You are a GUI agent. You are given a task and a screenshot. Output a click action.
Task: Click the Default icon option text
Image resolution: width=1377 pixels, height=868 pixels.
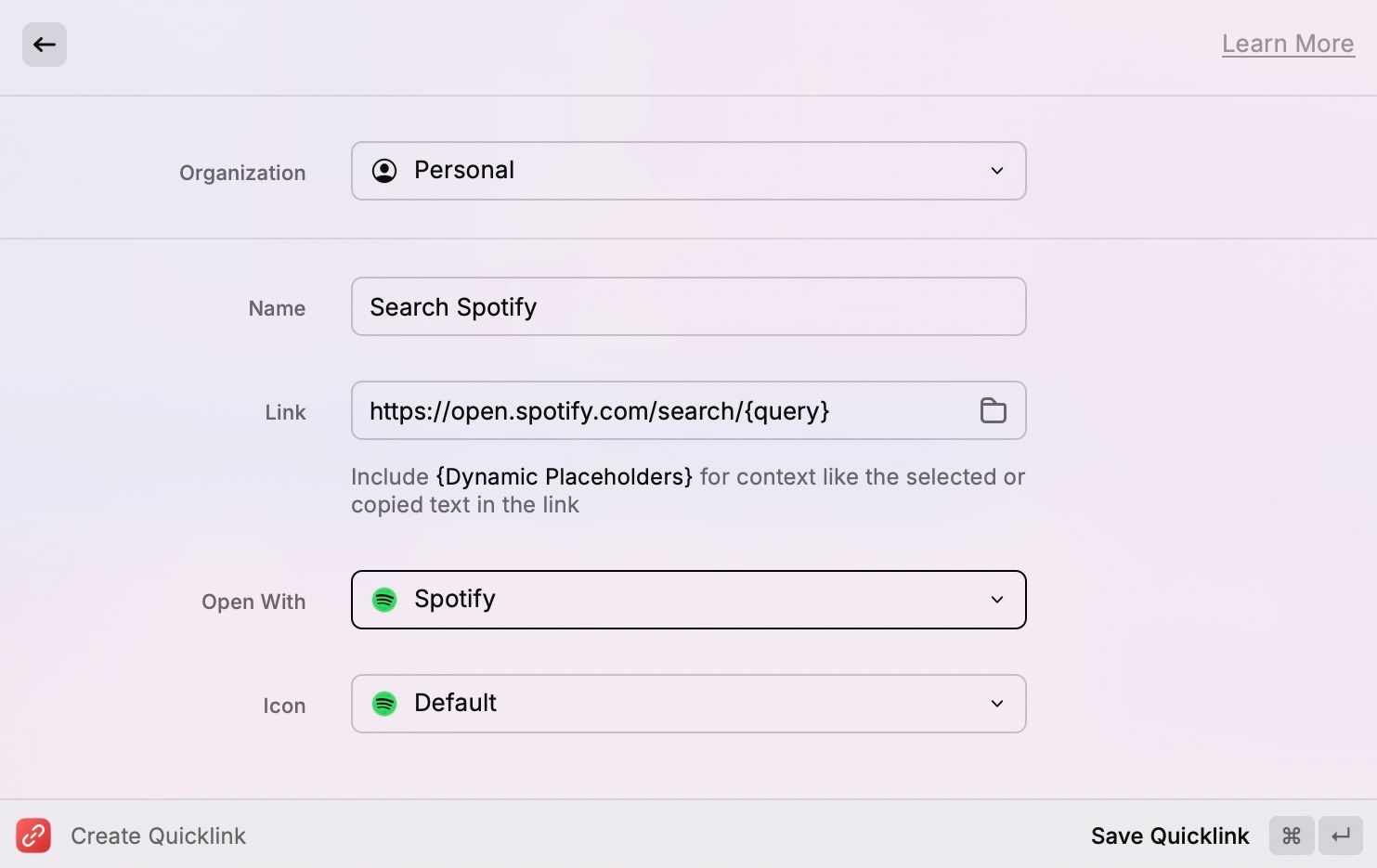coord(455,704)
